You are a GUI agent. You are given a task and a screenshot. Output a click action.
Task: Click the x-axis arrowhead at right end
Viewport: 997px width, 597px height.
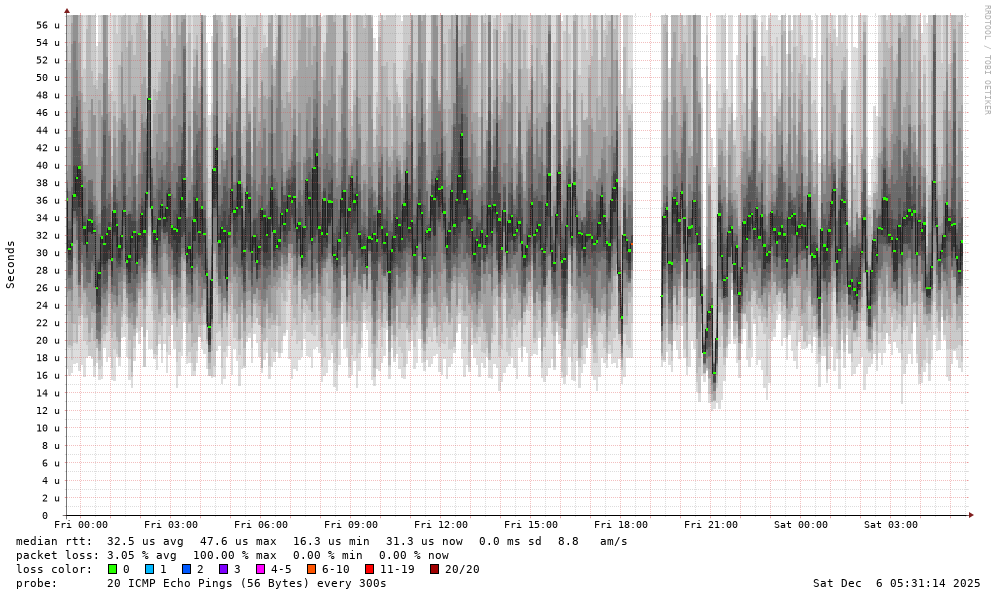point(970,514)
